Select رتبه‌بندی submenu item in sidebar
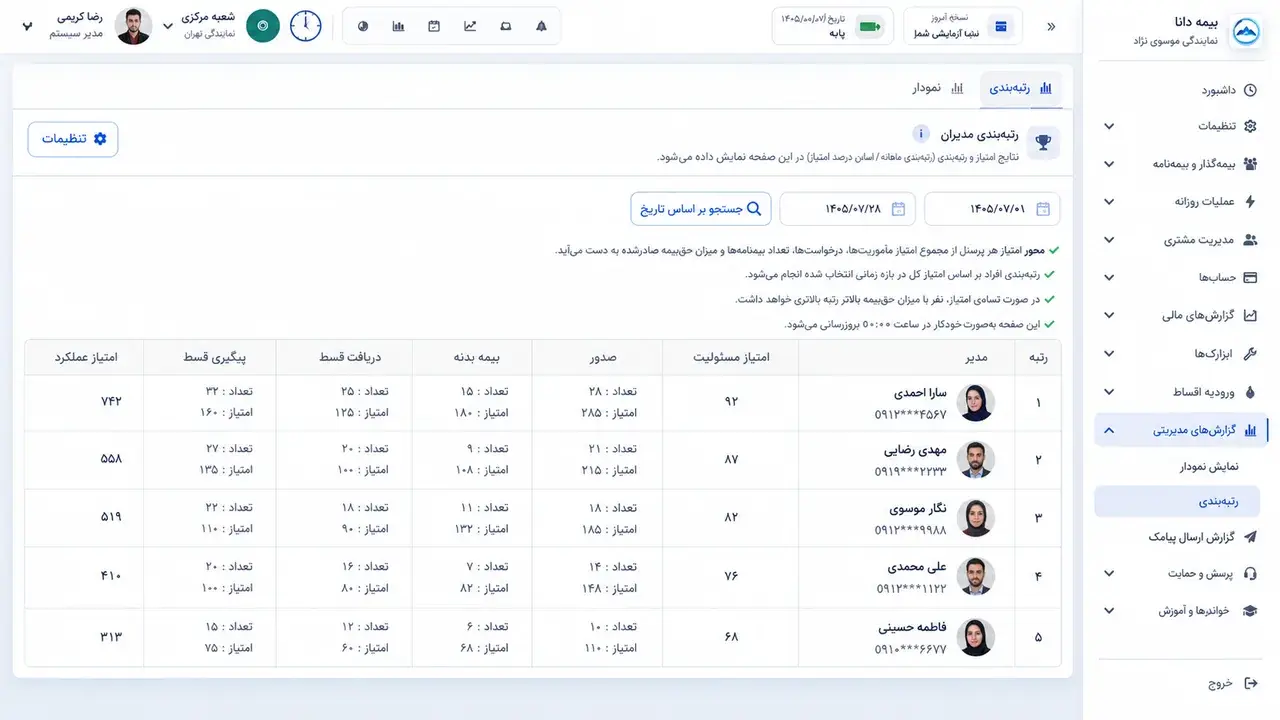1280x720 pixels. (x=1176, y=501)
